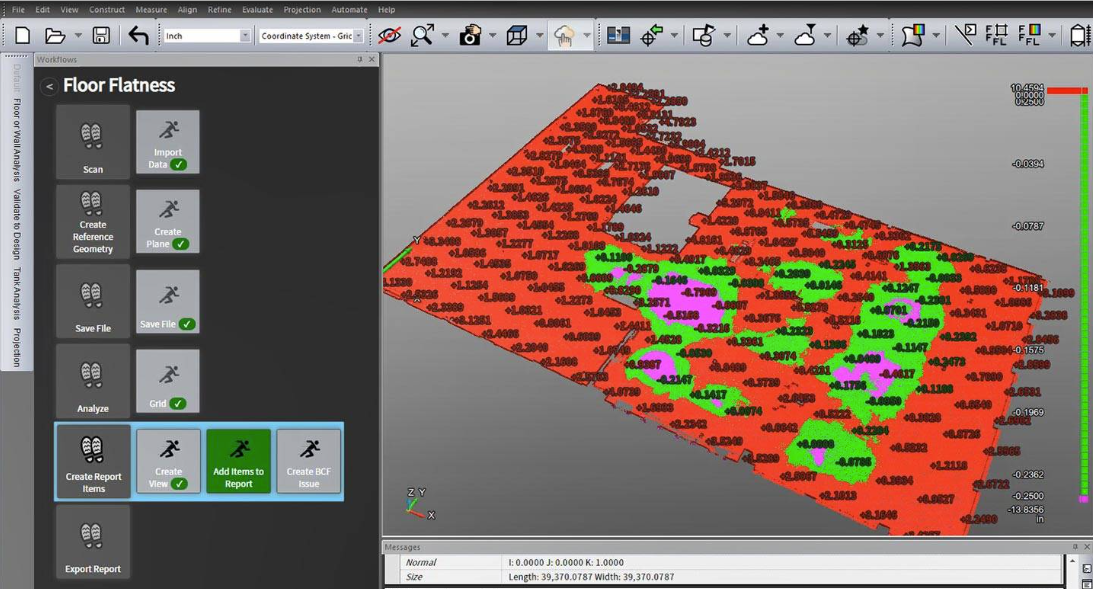Click the New file icon
The height and width of the screenshot is (589, 1093).
coord(22,36)
